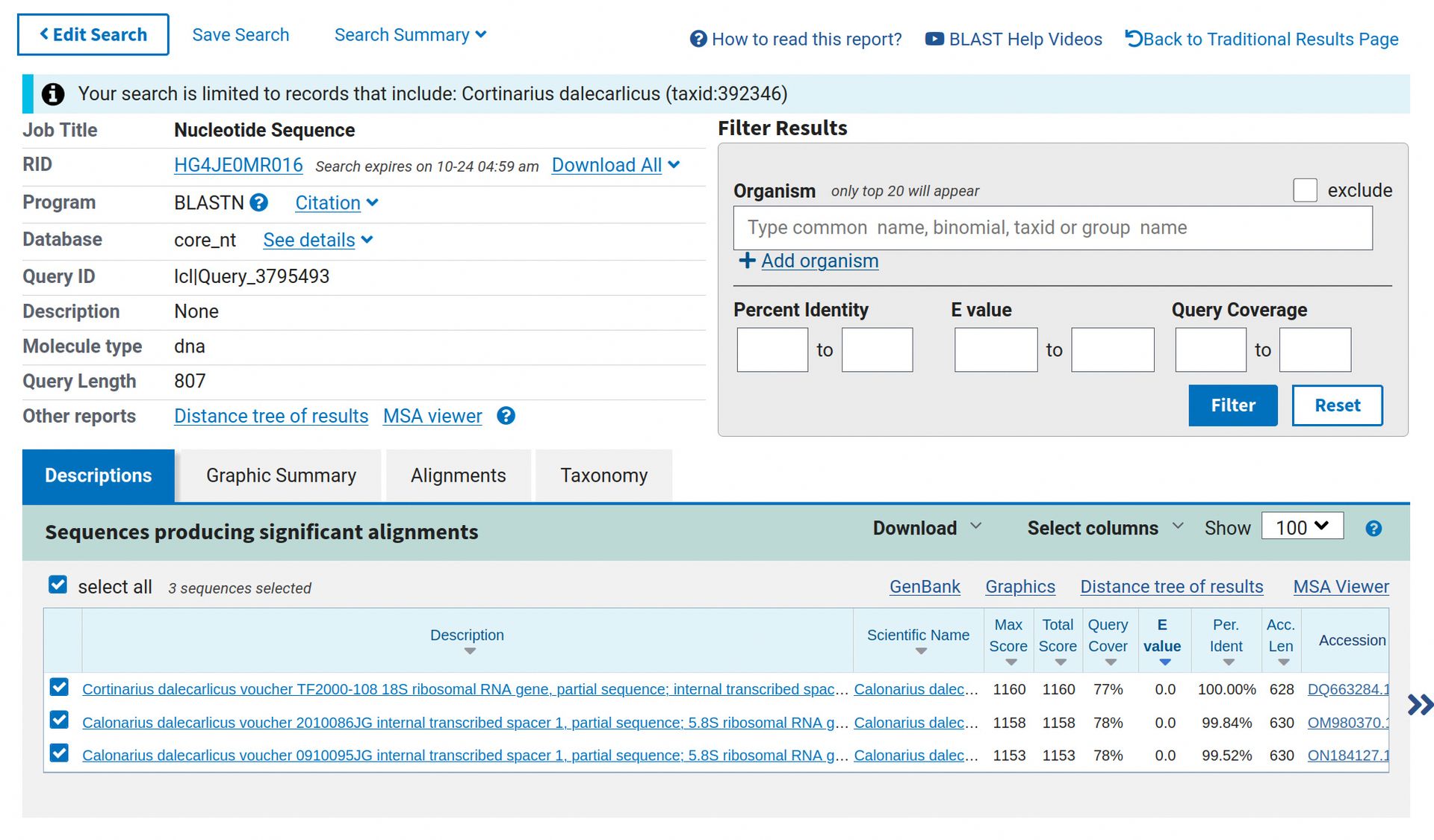Click help icon next to MSA viewer

tap(506, 416)
